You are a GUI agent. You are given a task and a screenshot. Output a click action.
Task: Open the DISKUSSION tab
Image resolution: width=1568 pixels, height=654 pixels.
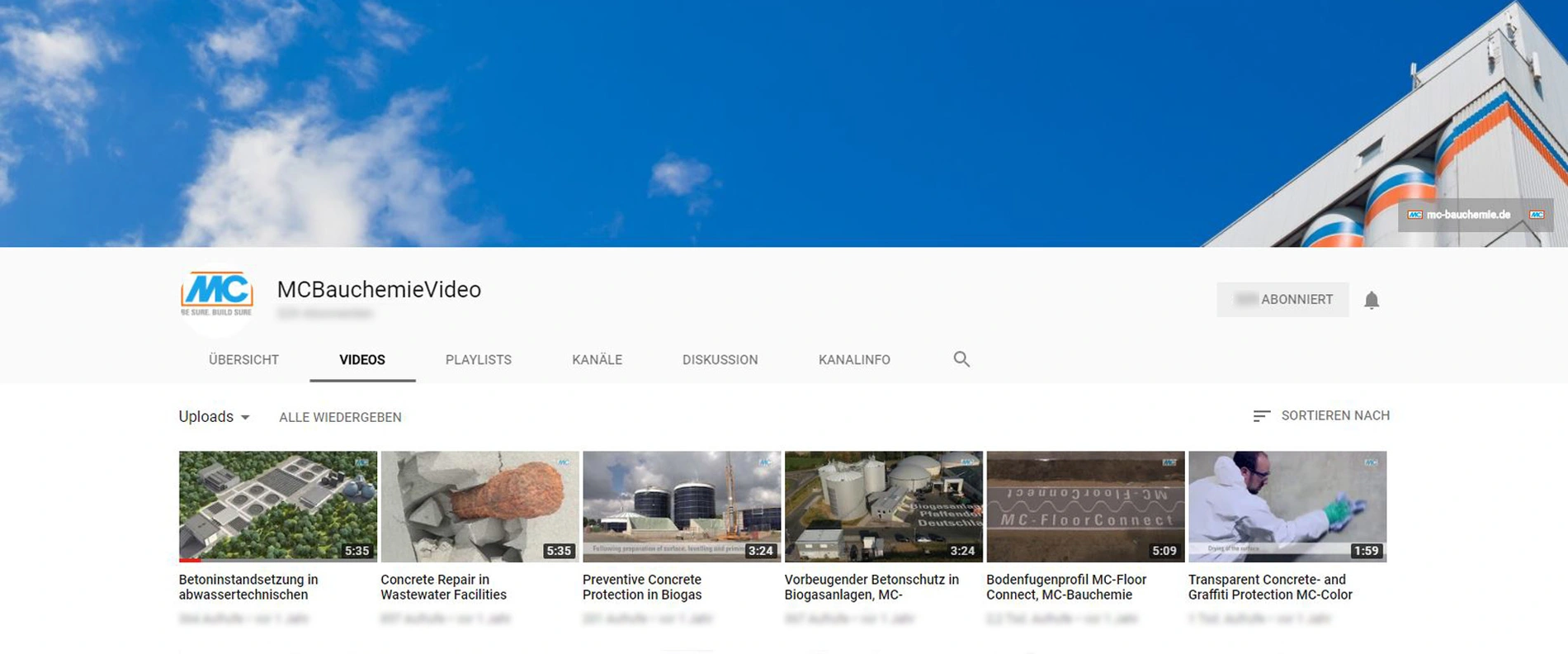[720, 360]
